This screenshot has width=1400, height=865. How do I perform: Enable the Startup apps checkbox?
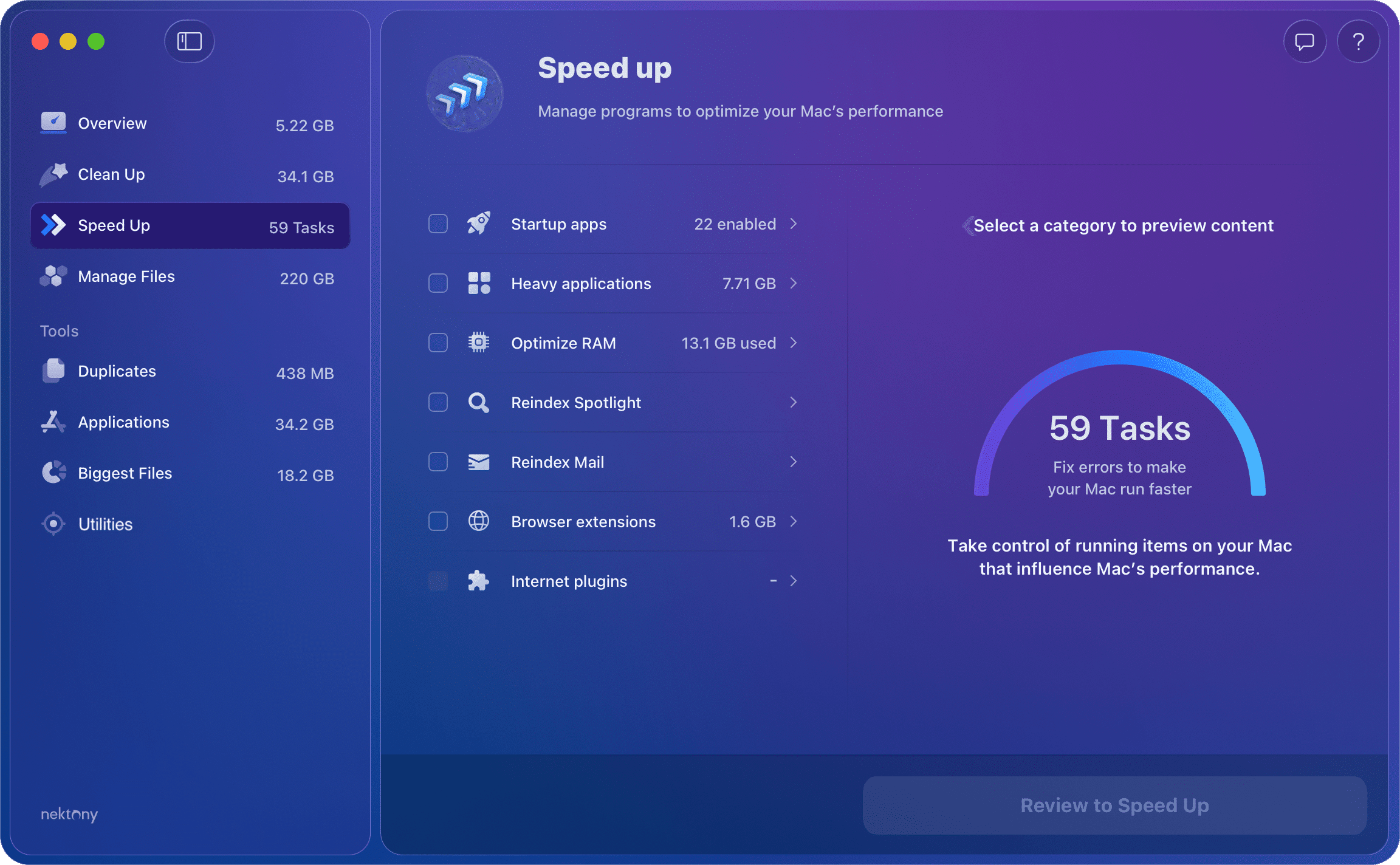pos(437,224)
